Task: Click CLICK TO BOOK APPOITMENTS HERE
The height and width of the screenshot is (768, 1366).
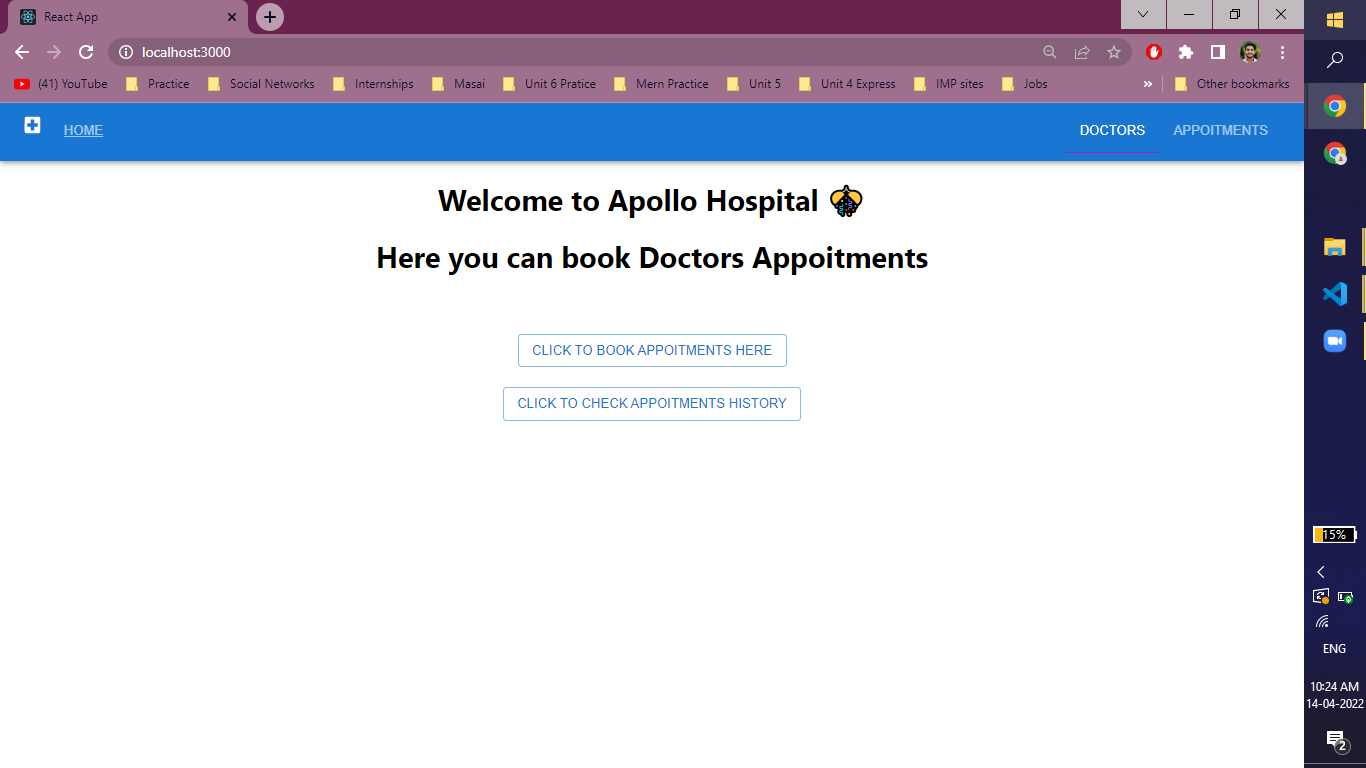Action: [x=652, y=350]
